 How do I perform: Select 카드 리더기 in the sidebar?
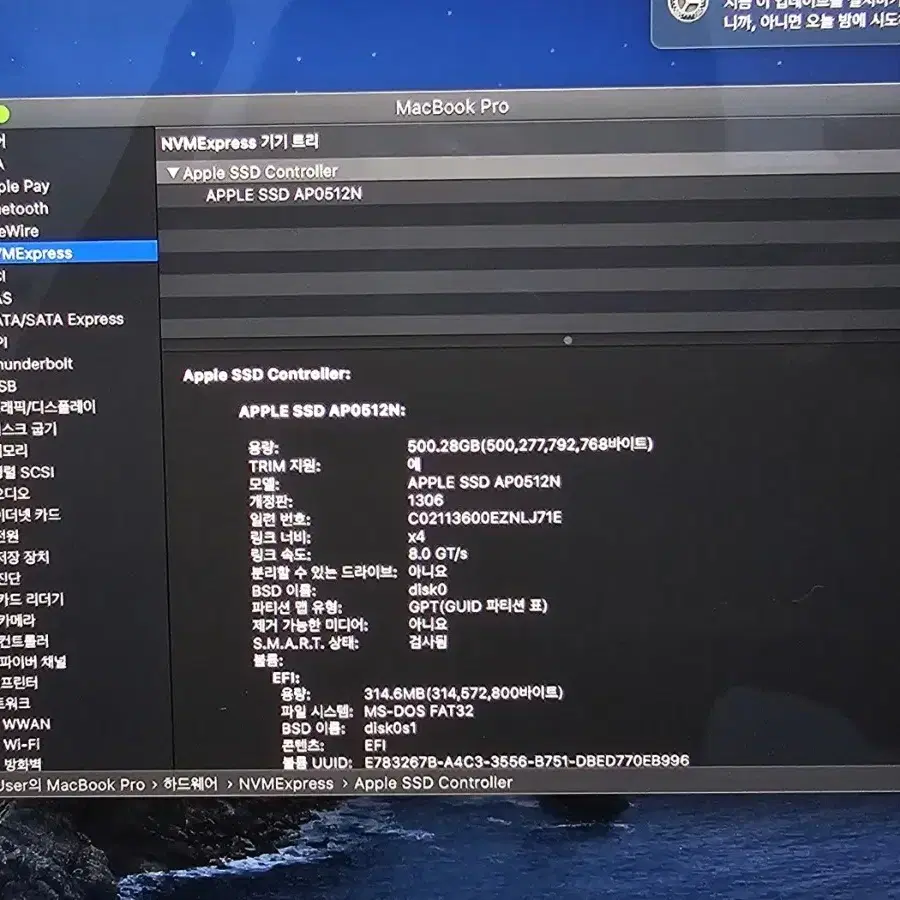(33, 599)
